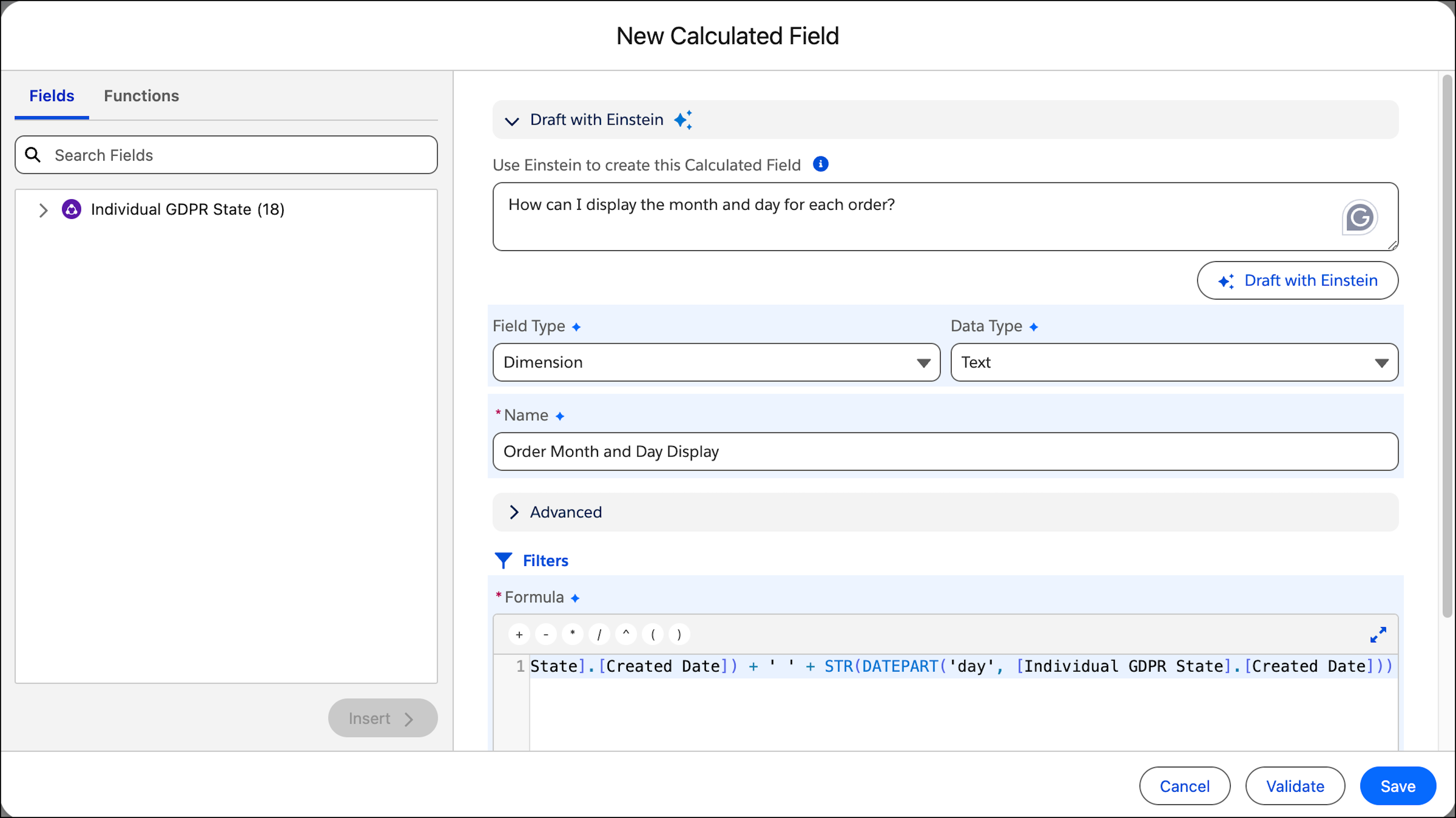Image resolution: width=1456 pixels, height=818 pixels.
Task: Insert an open parenthesis into the formula
Action: pos(652,634)
